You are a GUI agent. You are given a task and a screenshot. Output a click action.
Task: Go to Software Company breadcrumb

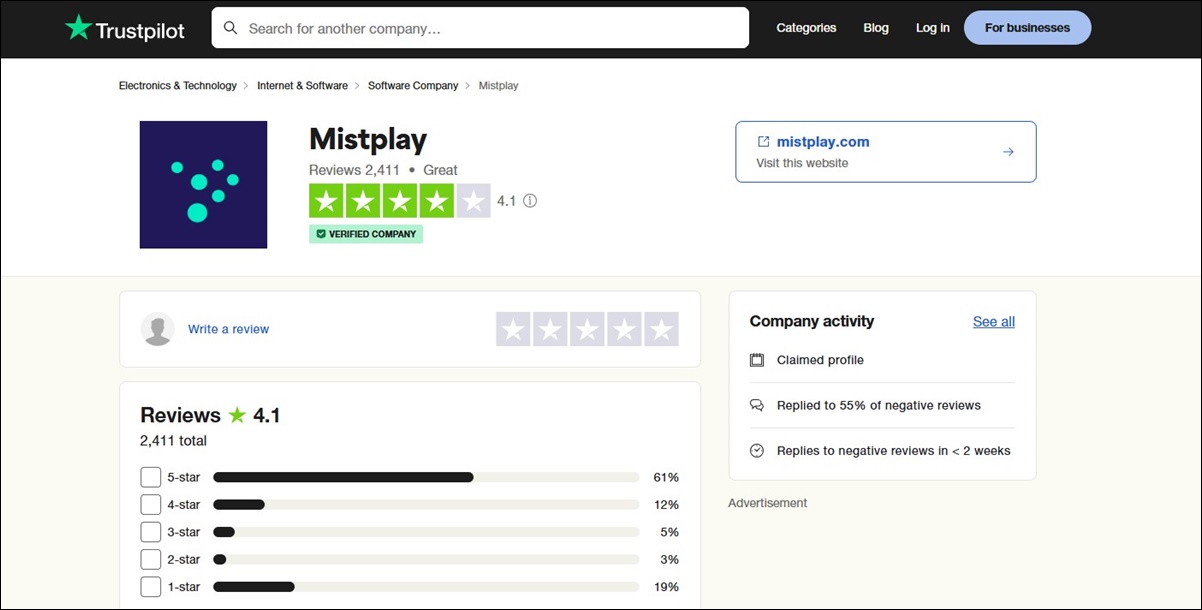point(413,86)
